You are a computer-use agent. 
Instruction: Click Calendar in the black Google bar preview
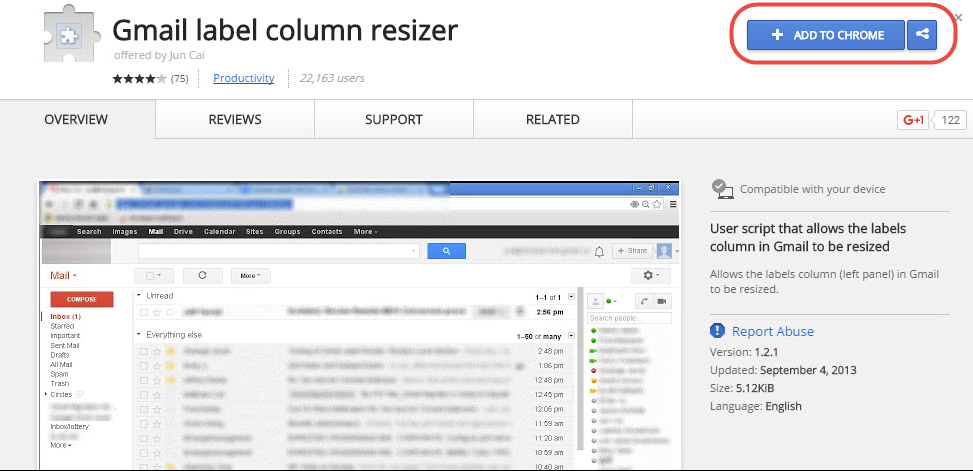[220, 231]
